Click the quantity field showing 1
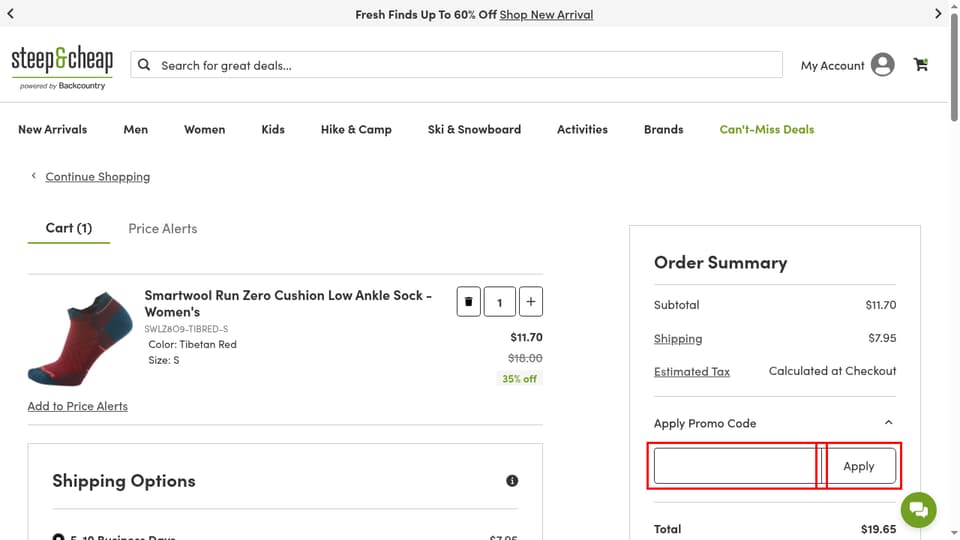 pyautogui.click(x=500, y=301)
